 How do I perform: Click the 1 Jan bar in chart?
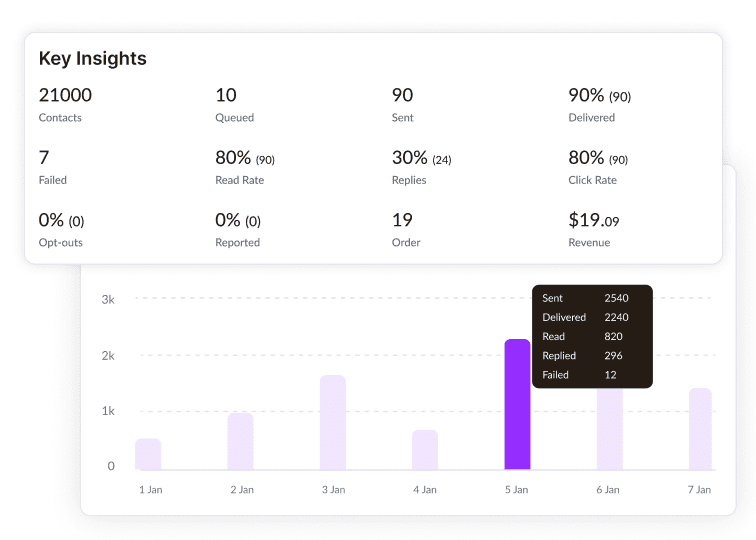148,454
